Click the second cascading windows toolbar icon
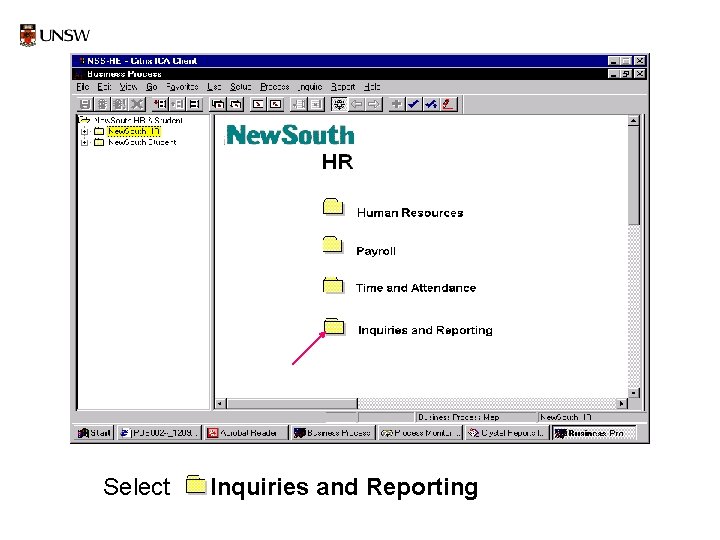The image size is (720, 540). 236,104
